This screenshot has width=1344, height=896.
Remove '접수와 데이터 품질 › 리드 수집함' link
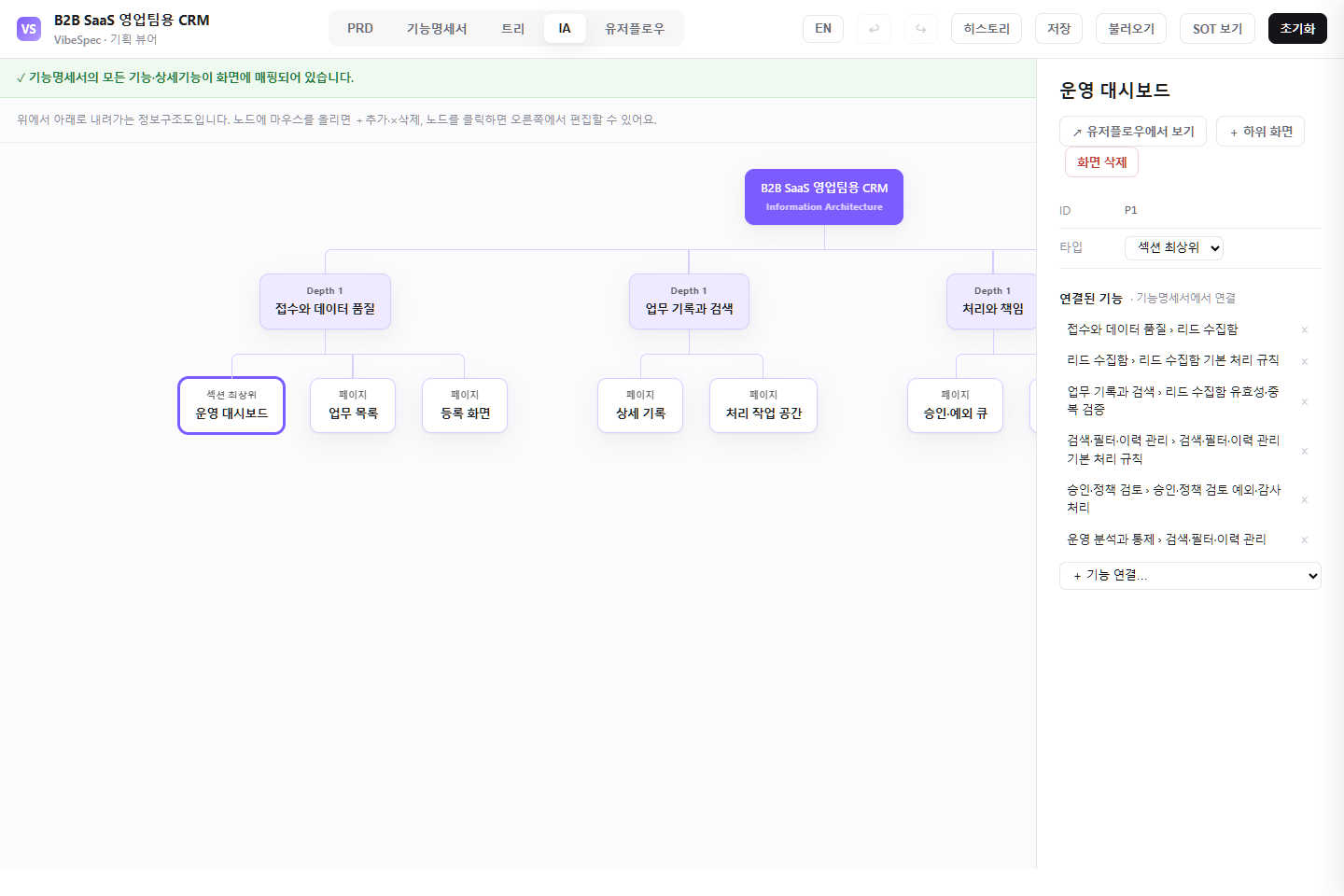coord(1304,330)
